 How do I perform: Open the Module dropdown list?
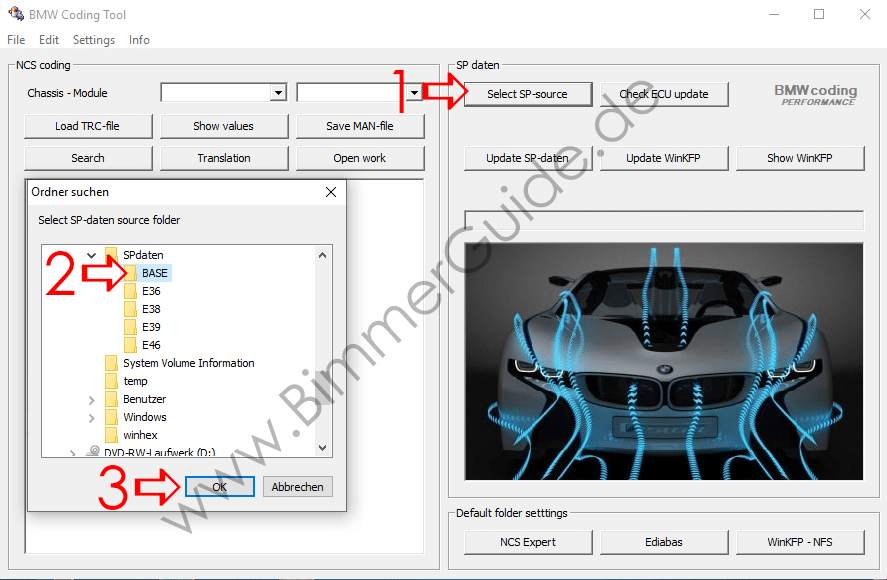pos(414,93)
